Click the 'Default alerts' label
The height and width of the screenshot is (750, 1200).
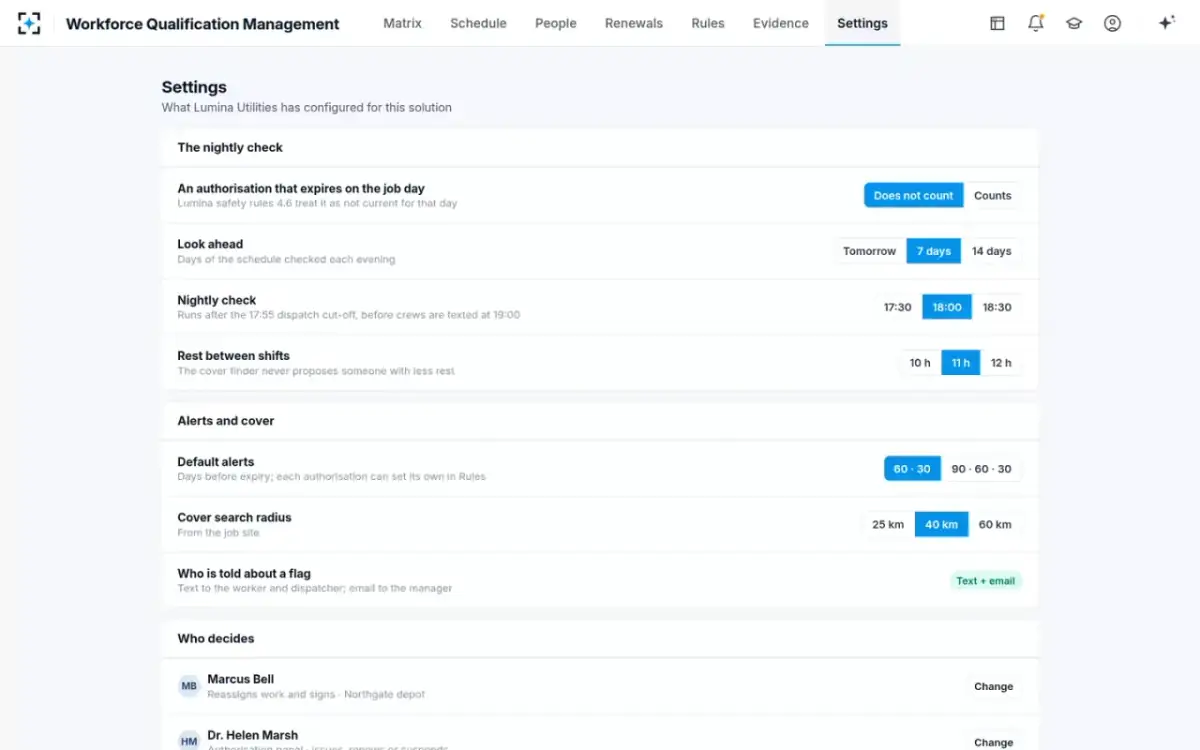(216, 462)
